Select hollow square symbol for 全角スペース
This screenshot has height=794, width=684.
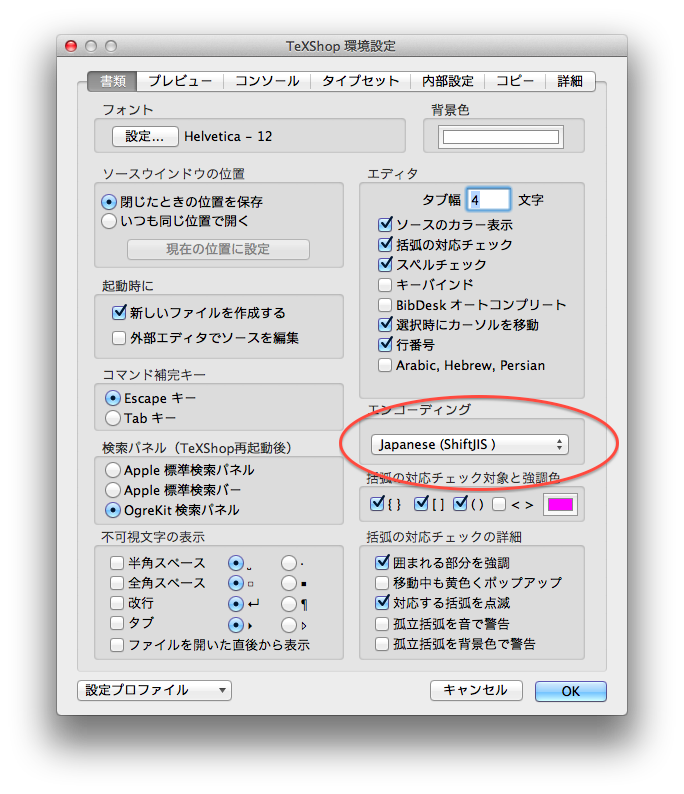(x=236, y=583)
